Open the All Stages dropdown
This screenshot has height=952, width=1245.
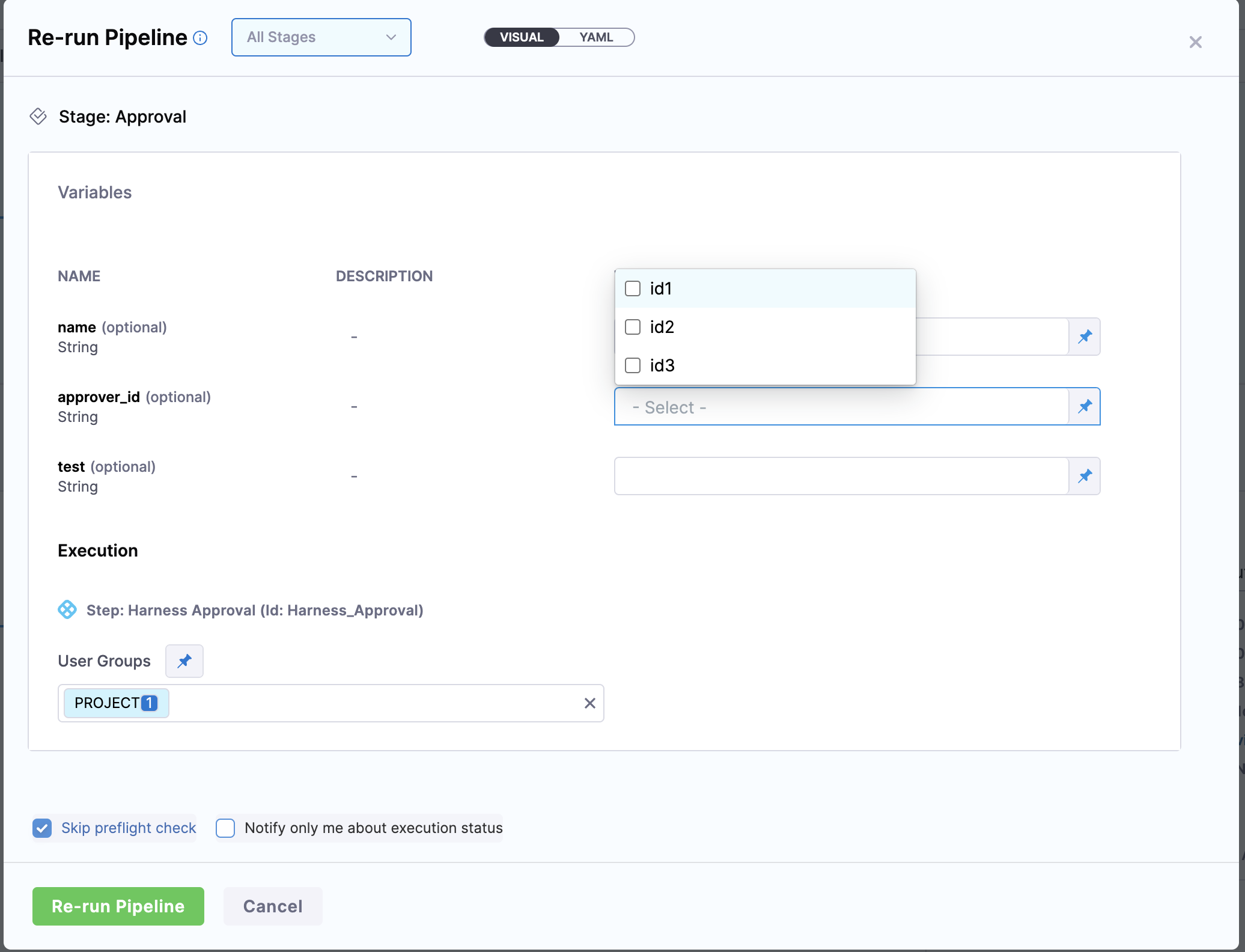[321, 37]
